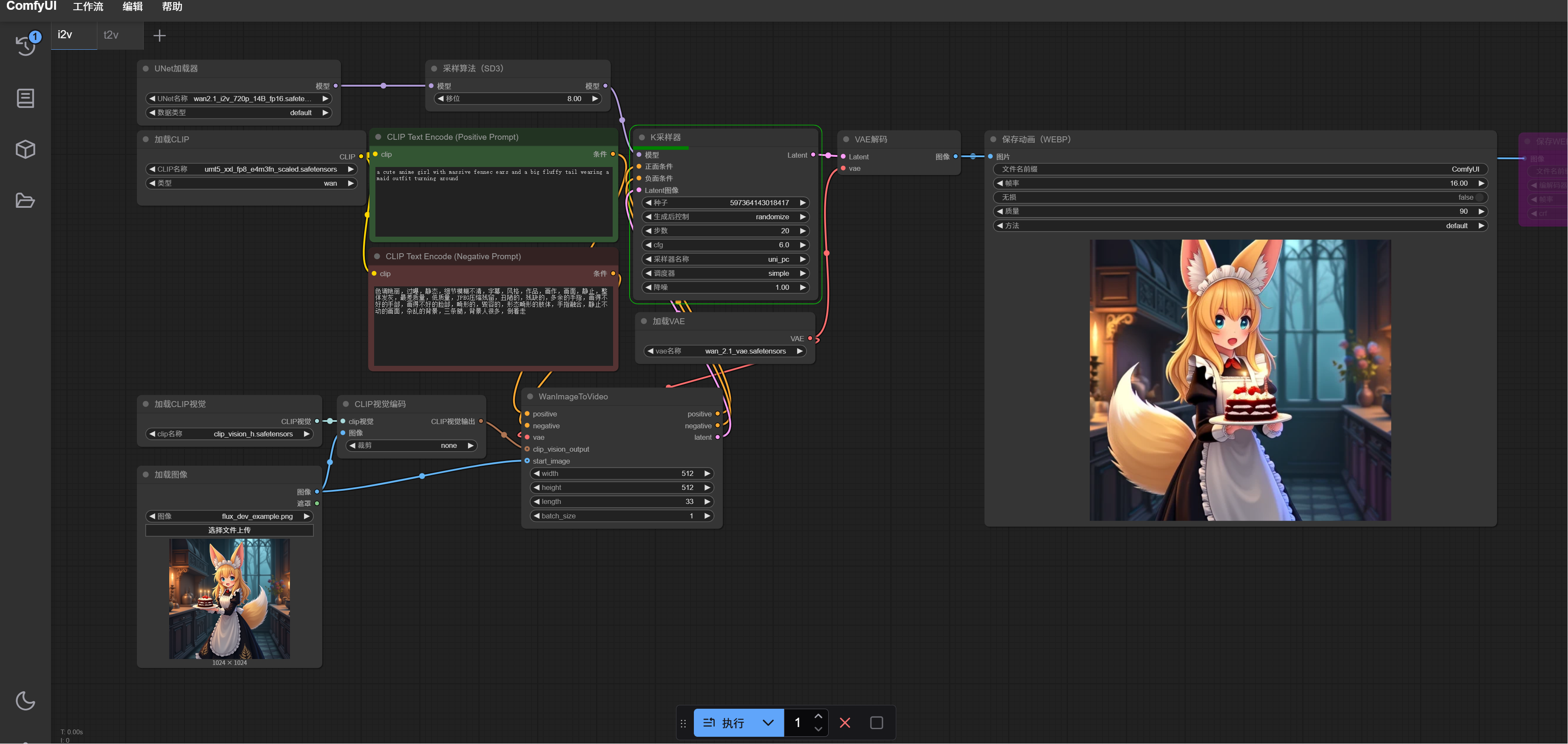Viewport: 1568px width, 744px height.
Task: Toggle the 无损 lossless switch
Action: [1479, 197]
